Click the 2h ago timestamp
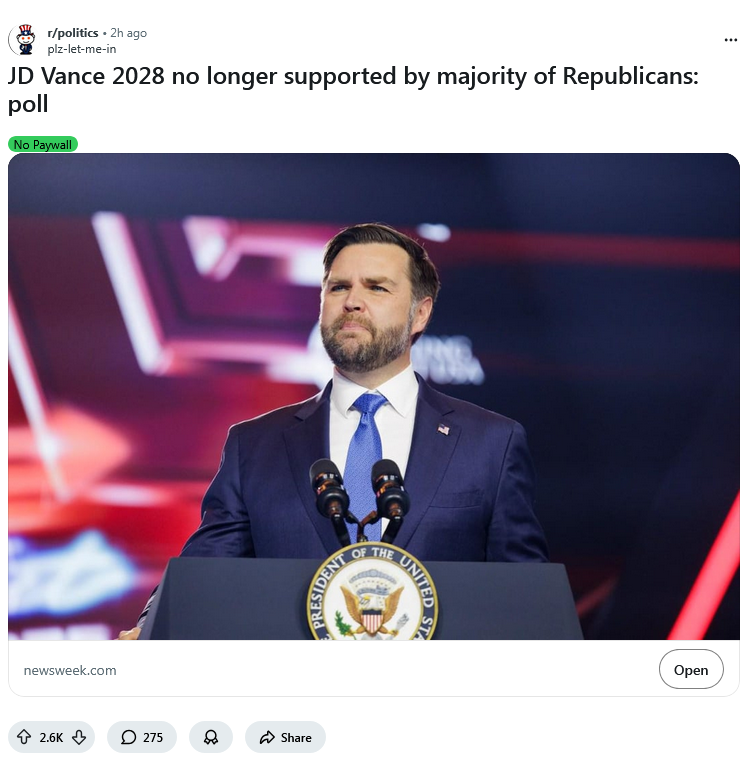This screenshot has height=761, width=748. [129, 33]
